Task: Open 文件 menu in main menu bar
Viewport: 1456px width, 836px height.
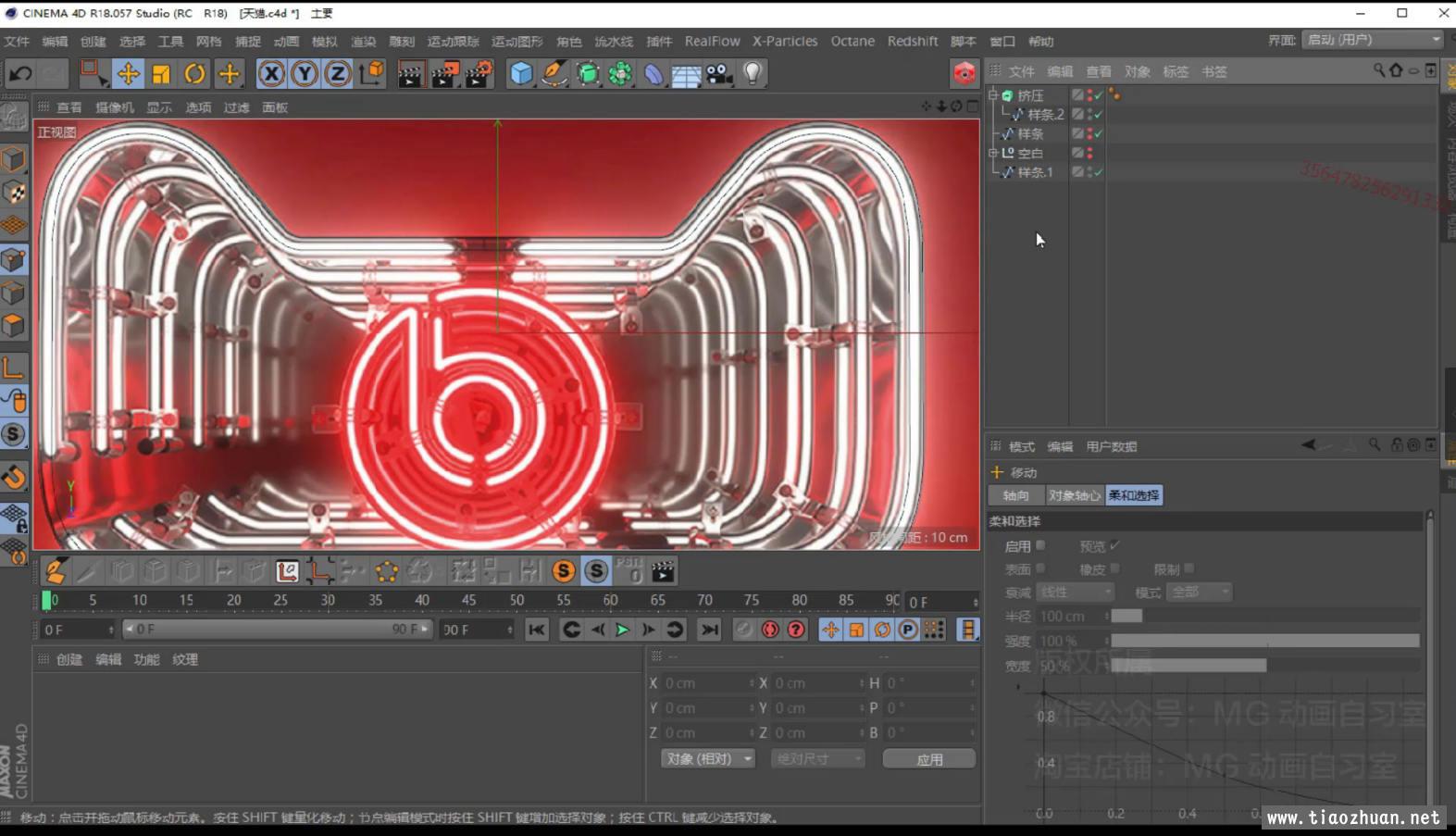Action: click(x=17, y=42)
